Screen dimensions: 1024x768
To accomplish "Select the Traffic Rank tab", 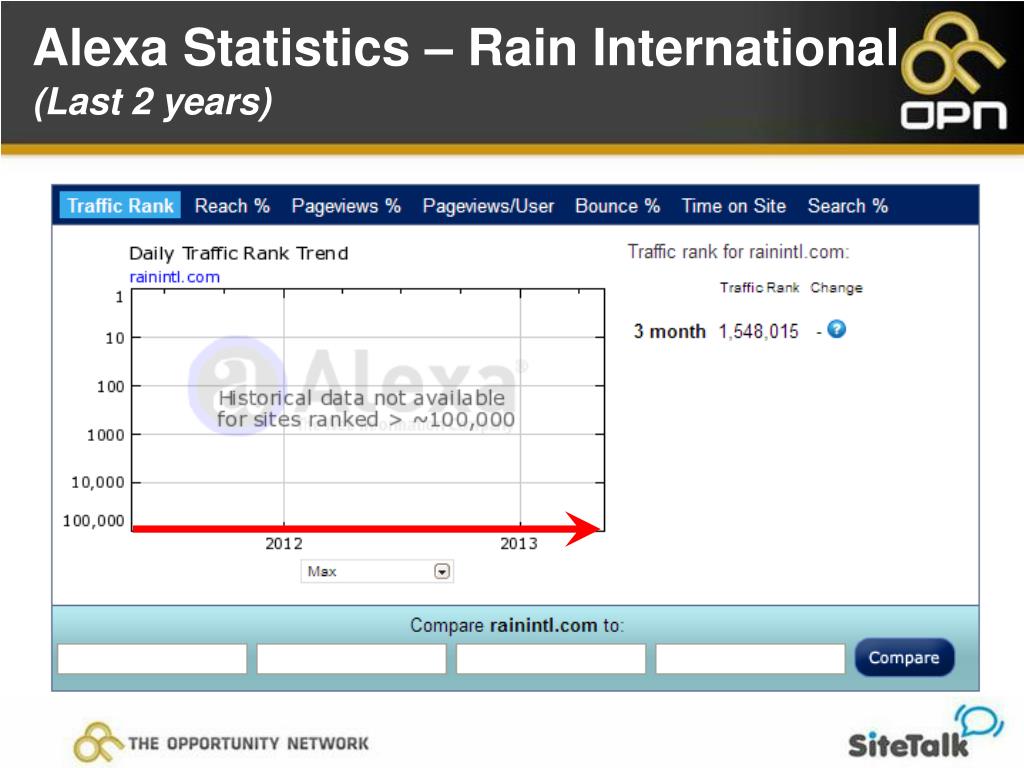I will pos(120,206).
